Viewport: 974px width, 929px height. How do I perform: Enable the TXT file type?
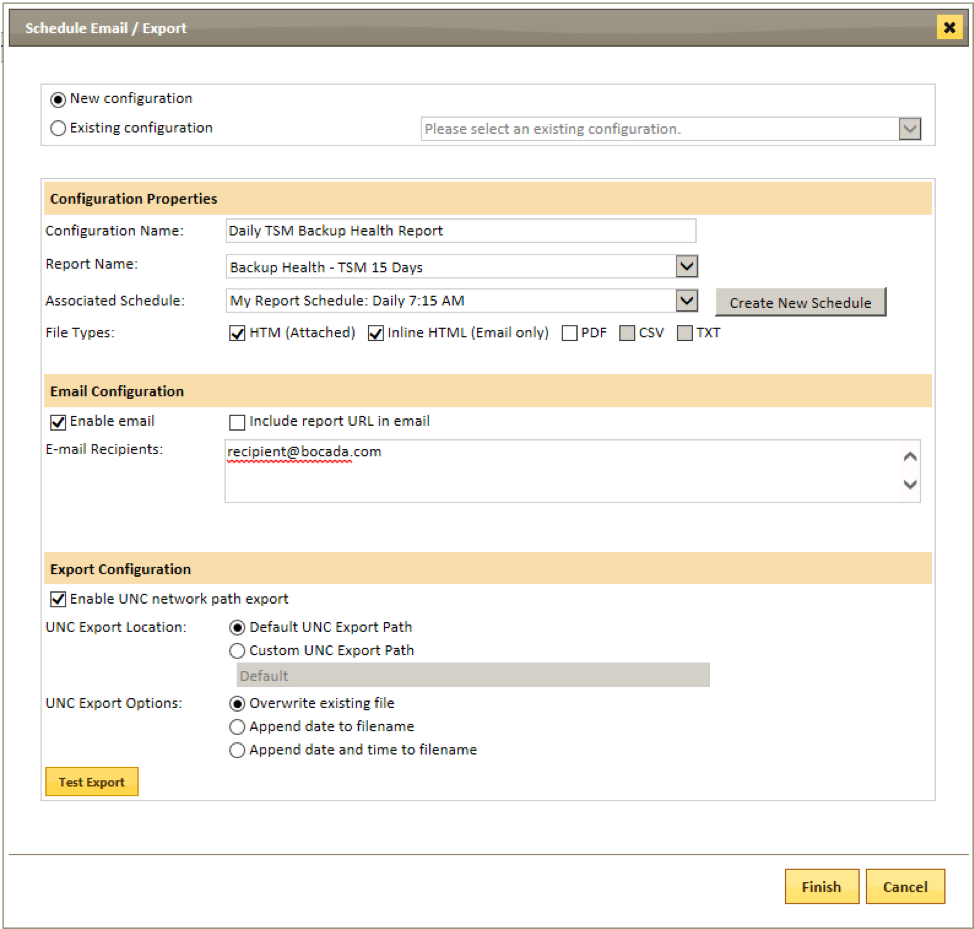[x=685, y=332]
